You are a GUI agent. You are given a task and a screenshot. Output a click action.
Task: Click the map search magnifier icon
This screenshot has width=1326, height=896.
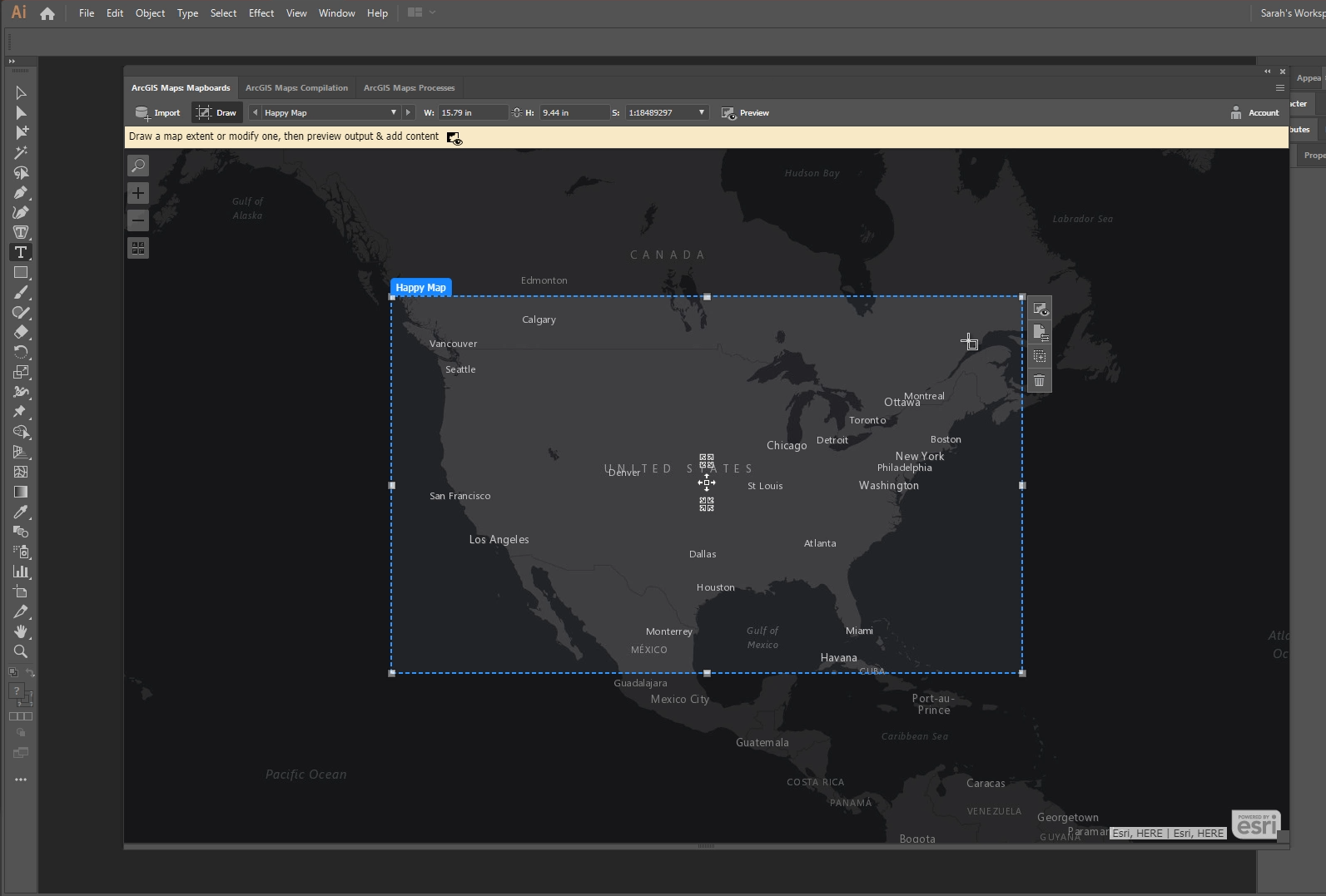pos(138,166)
